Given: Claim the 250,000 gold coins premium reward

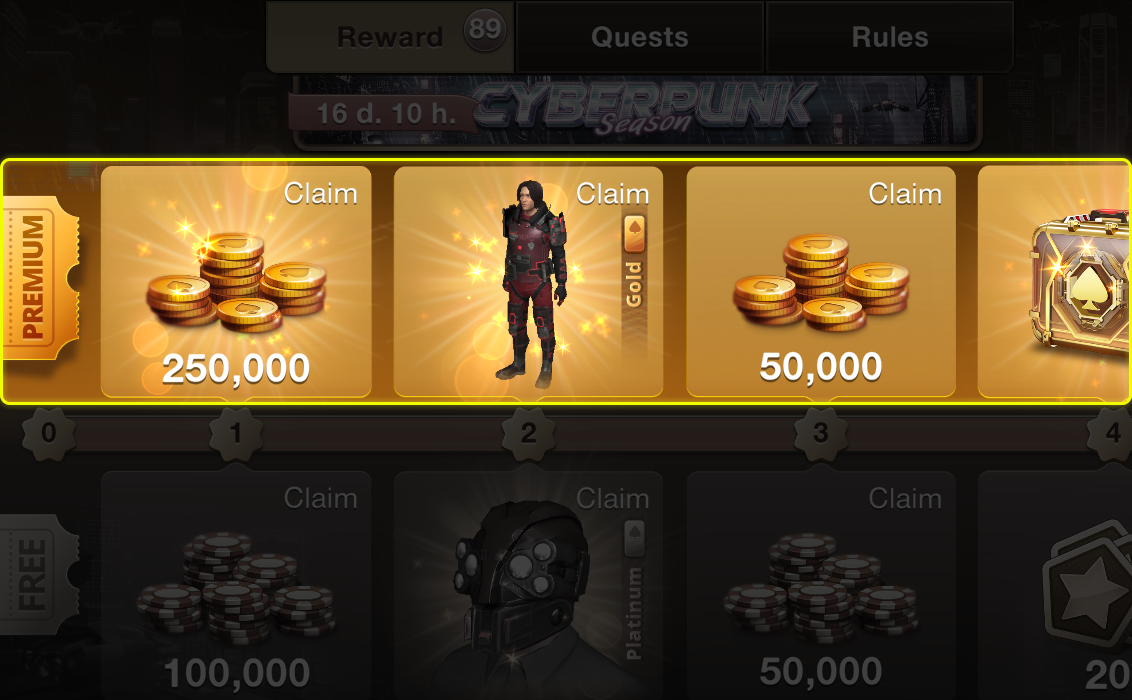Looking at the screenshot, I should 236,281.
